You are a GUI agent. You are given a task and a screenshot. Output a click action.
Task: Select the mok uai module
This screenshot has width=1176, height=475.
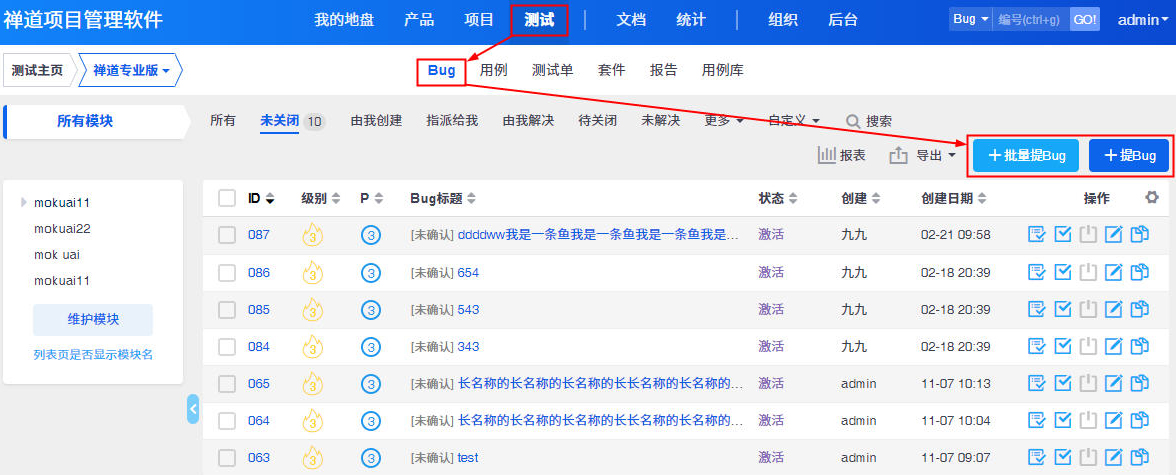point(57,255)
